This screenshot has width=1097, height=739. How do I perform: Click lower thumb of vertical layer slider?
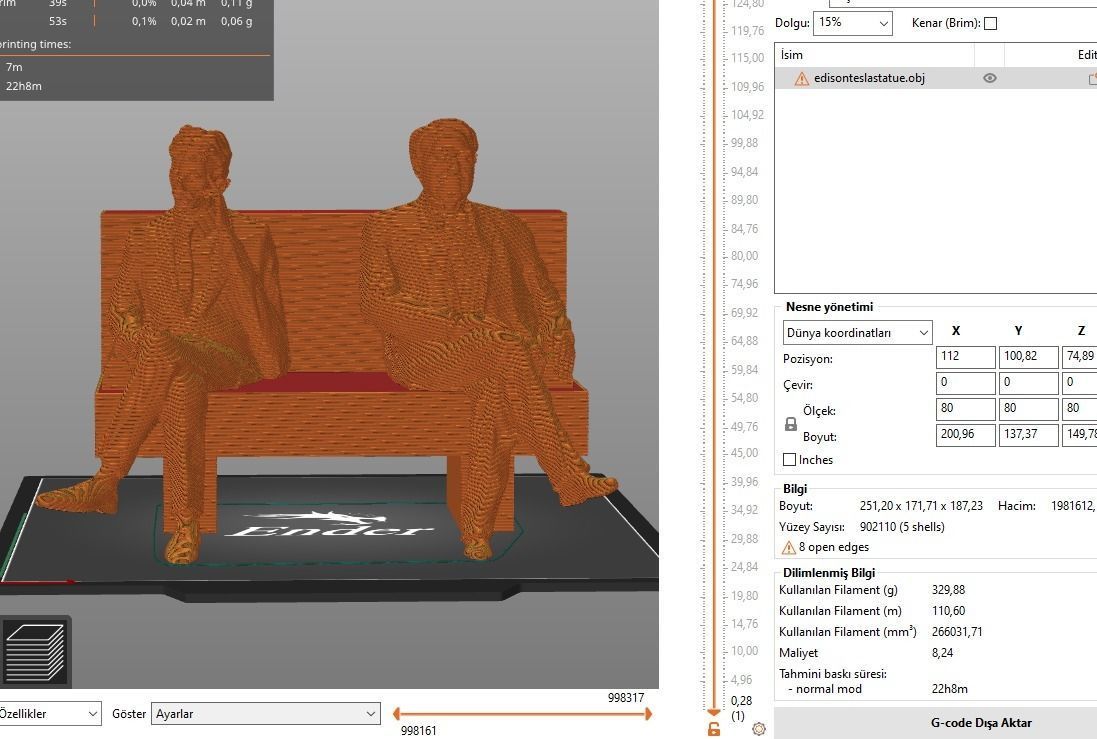tap(714, 712)
